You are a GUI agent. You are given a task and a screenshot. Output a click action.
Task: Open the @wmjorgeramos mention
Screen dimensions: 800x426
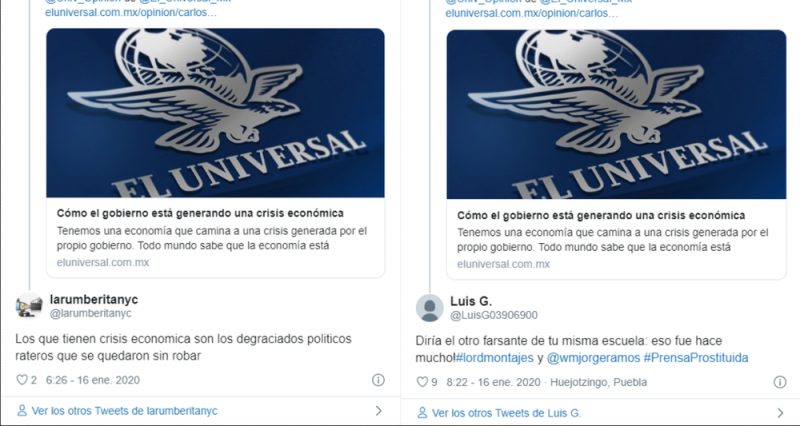593,358
